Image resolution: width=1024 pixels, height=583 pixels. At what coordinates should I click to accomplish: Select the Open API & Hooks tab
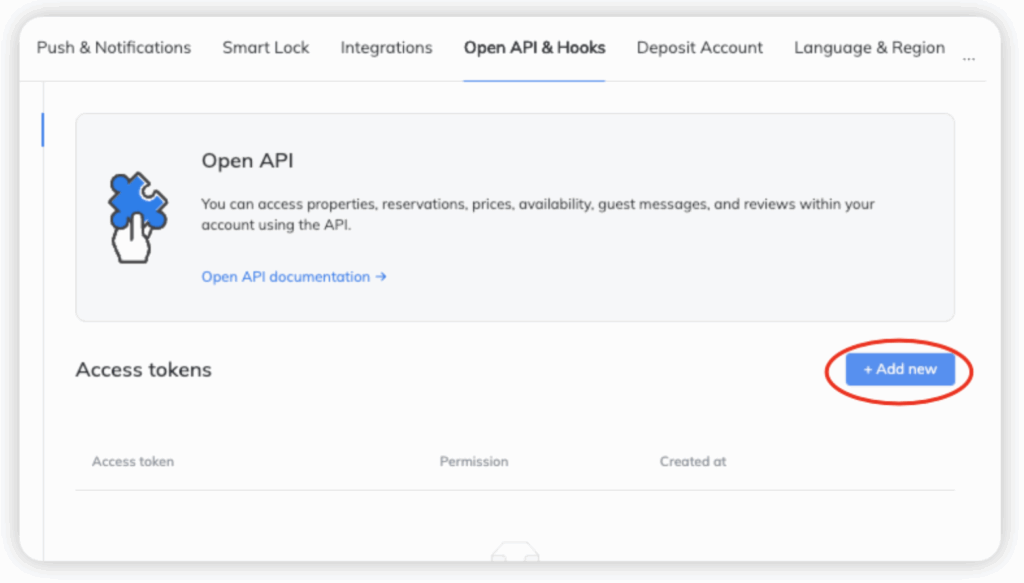(534, 48)
